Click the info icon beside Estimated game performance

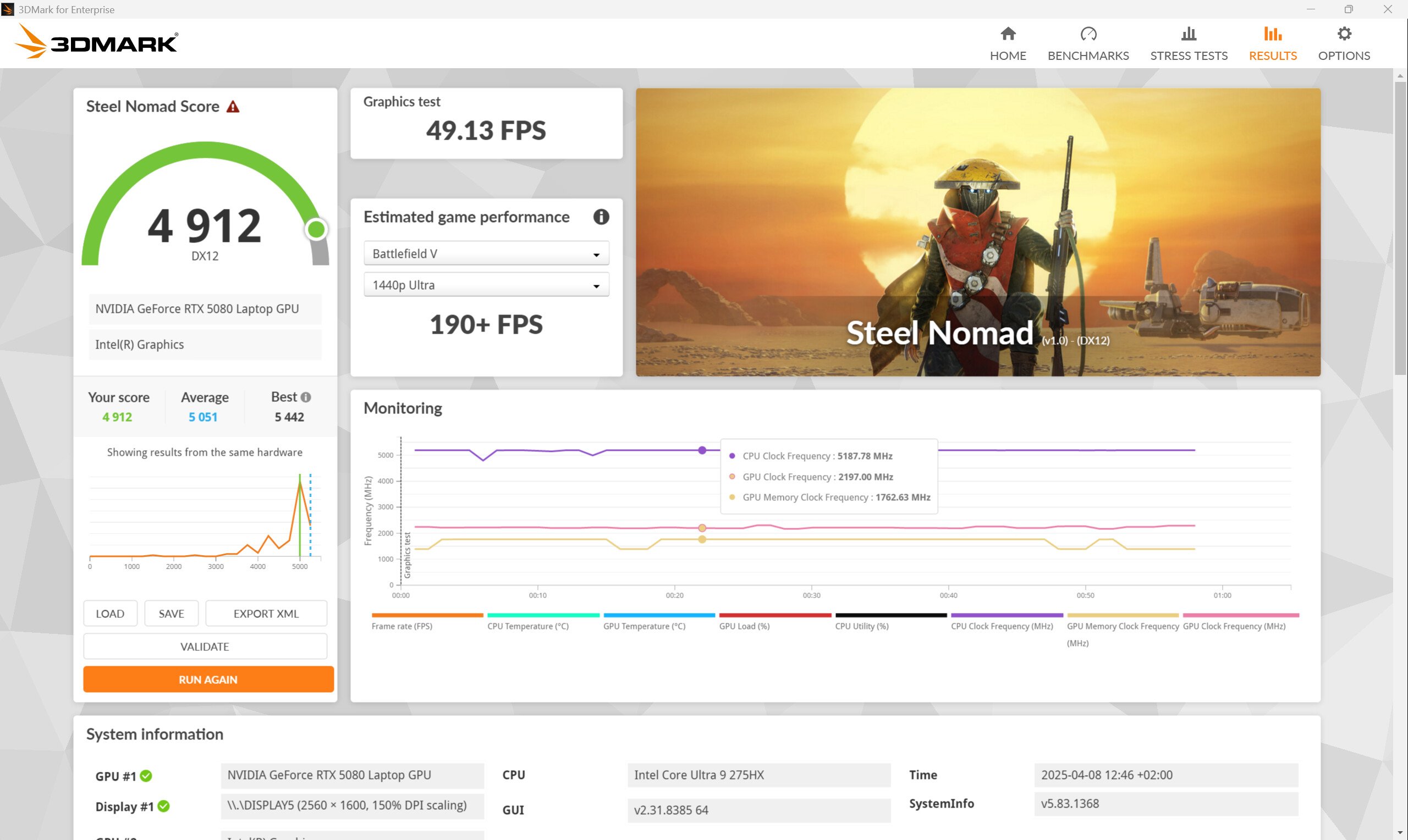[x=601, y=217]
